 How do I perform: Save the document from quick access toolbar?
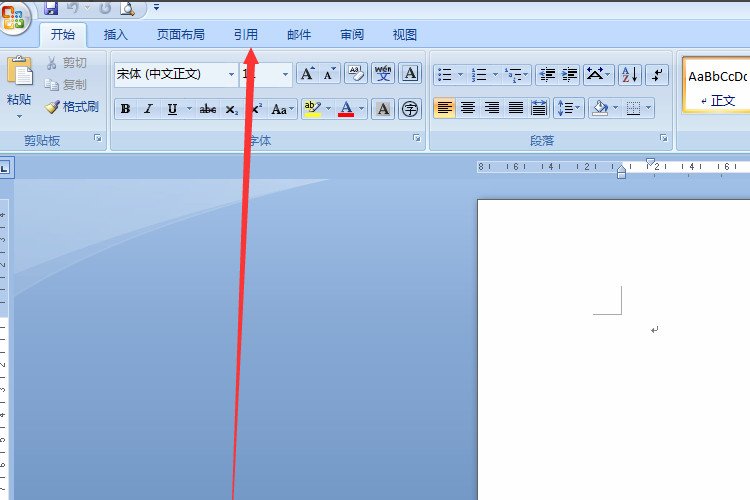pyautogui.click(x=51, y=8)
